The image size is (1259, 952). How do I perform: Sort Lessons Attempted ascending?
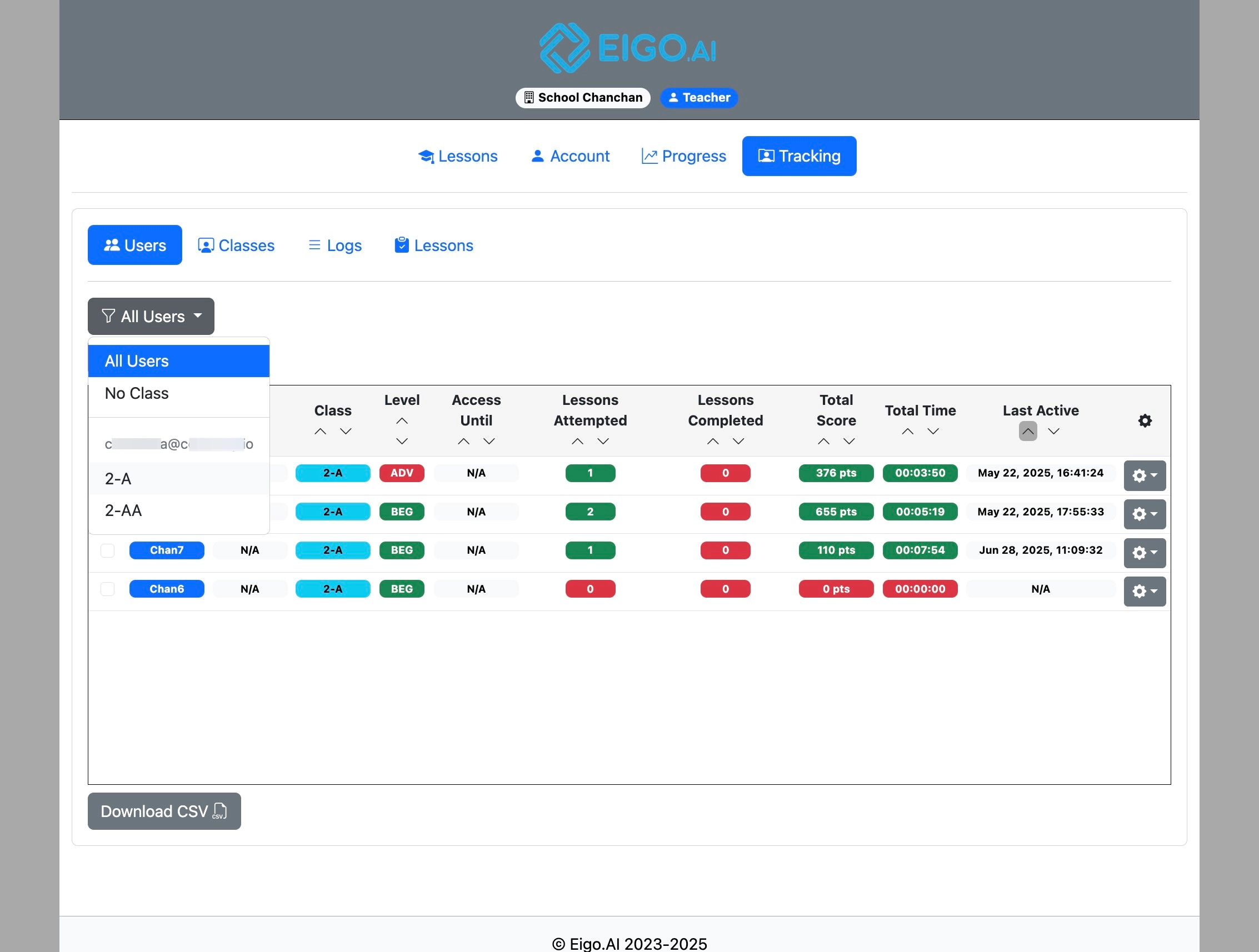coord(578,442)
